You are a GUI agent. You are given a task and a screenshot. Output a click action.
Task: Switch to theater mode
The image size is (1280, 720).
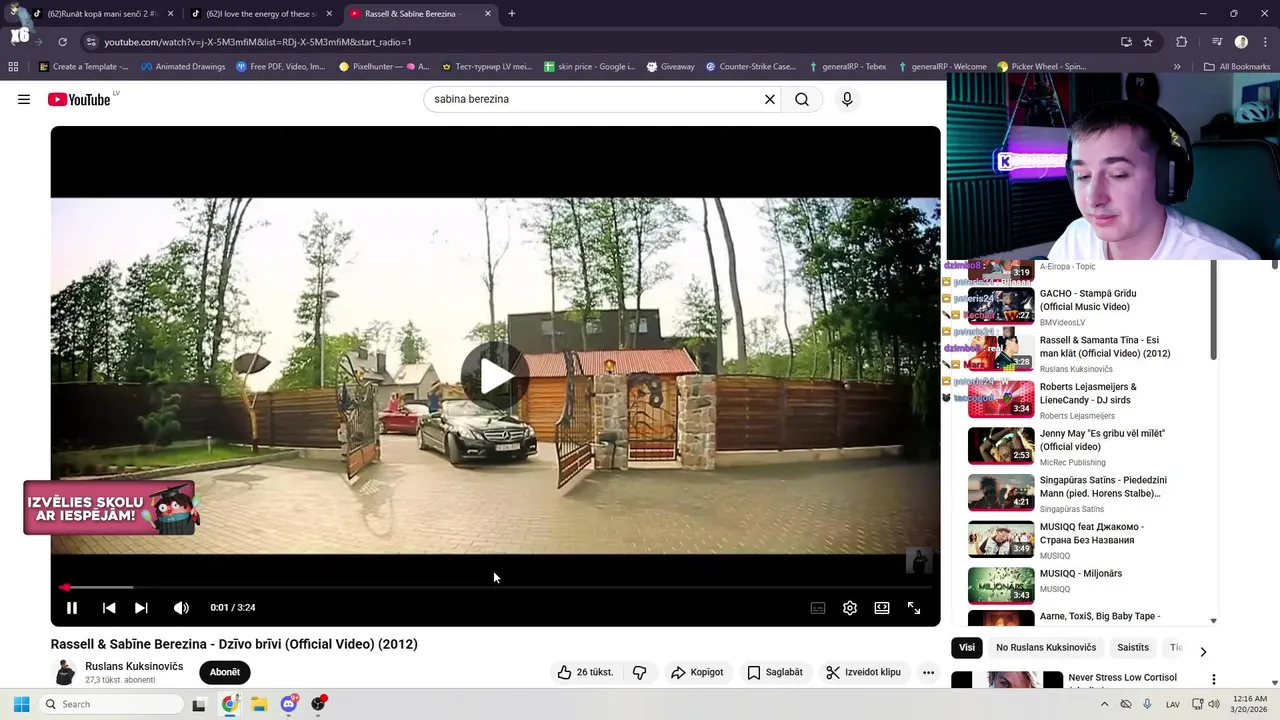coord(882,607)
